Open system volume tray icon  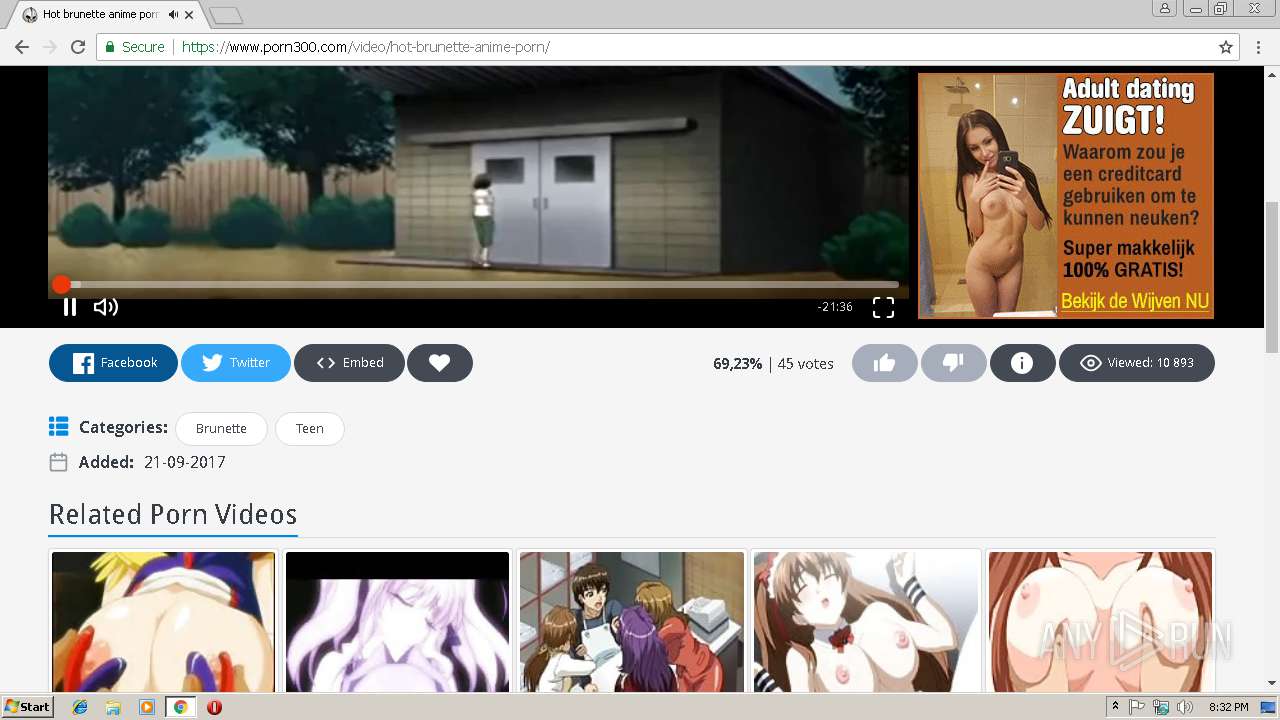point(1185,707)
